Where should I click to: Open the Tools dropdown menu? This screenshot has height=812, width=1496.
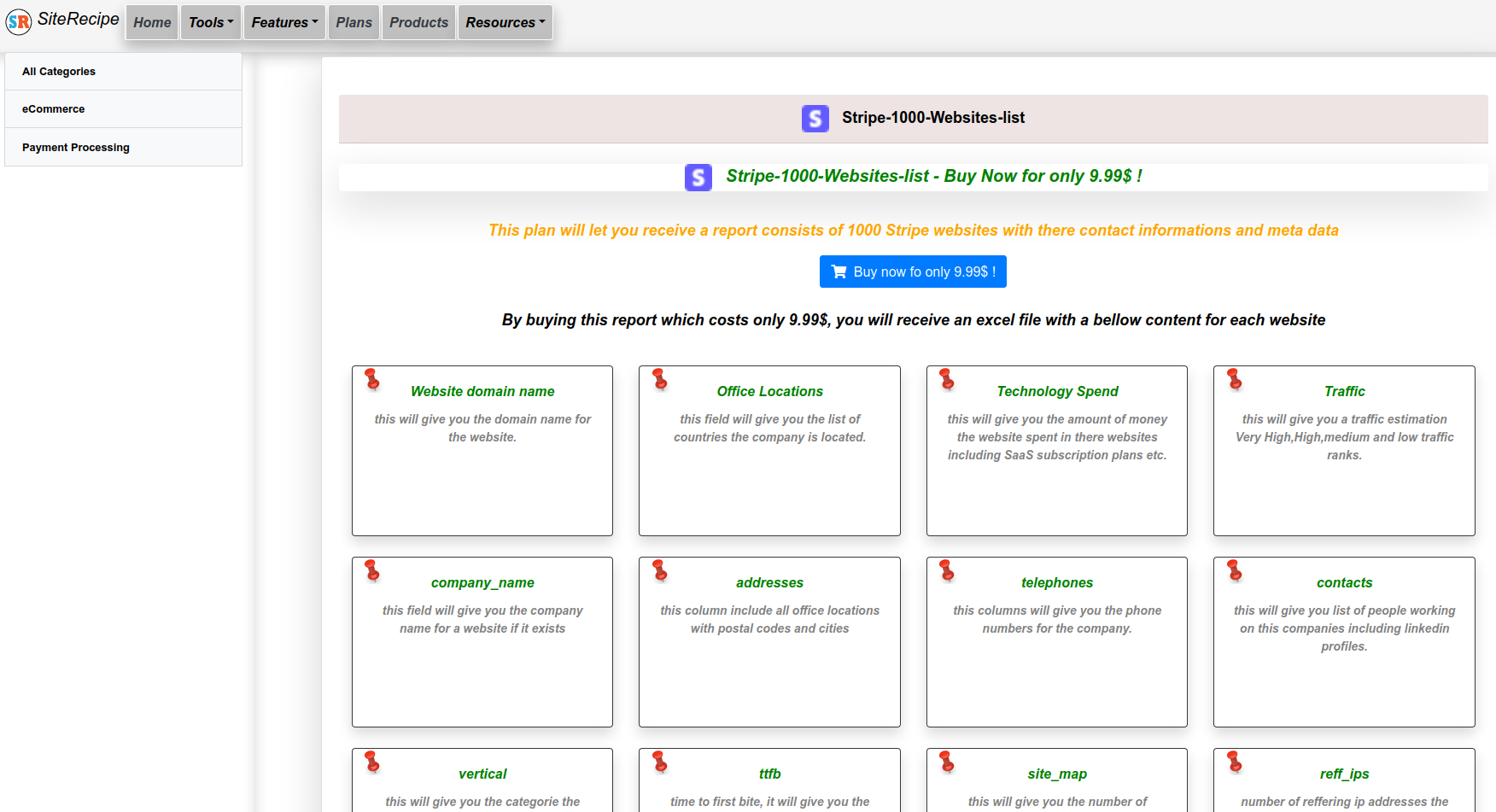pyautogui.click(x=211, y=22)
